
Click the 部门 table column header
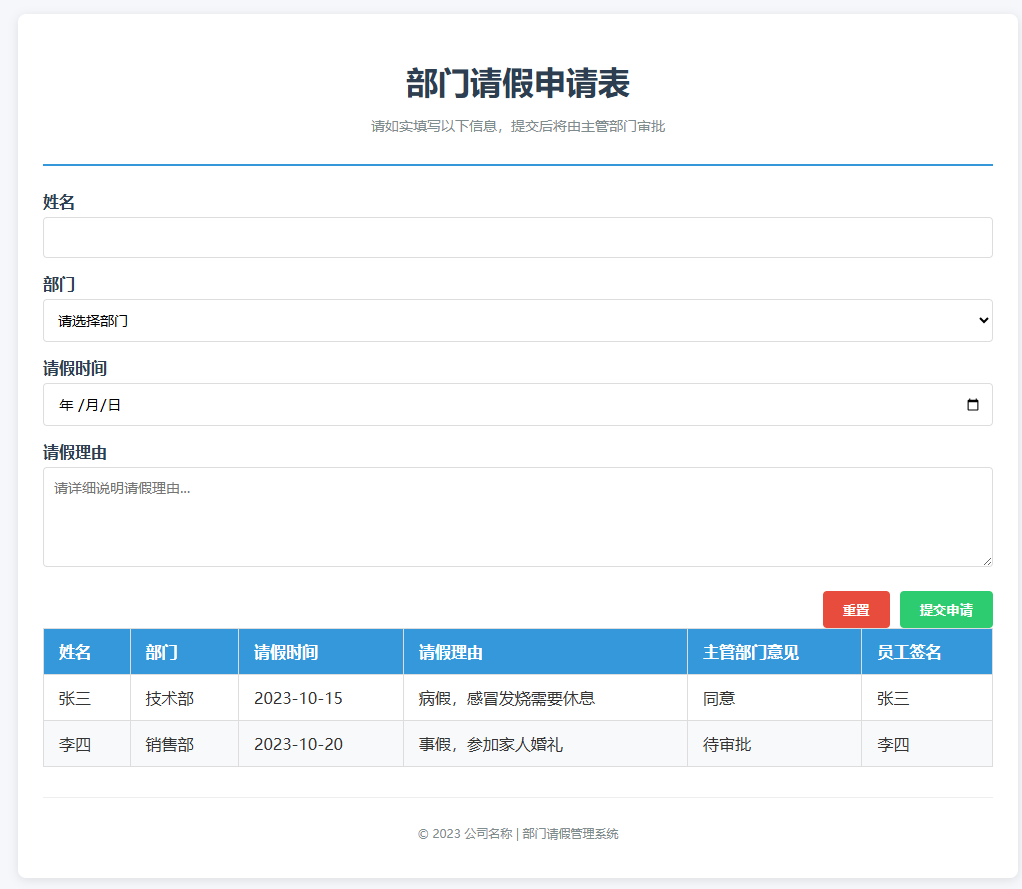(162, 653)
